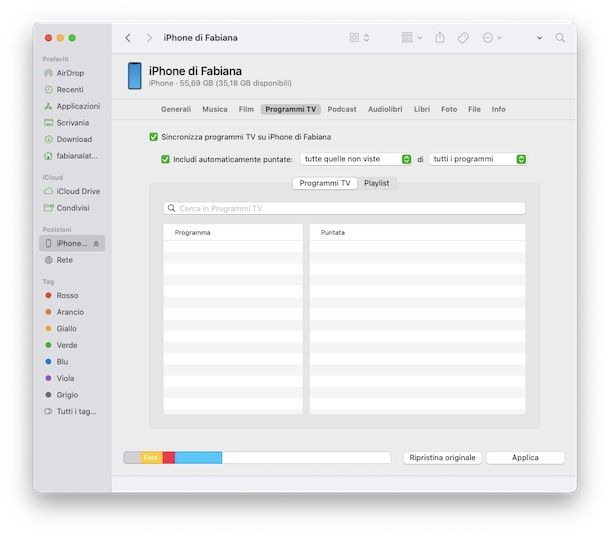Open AirDrop in the sidebar
The width and height of the screenshot is (610, 536).
point(70,73)
